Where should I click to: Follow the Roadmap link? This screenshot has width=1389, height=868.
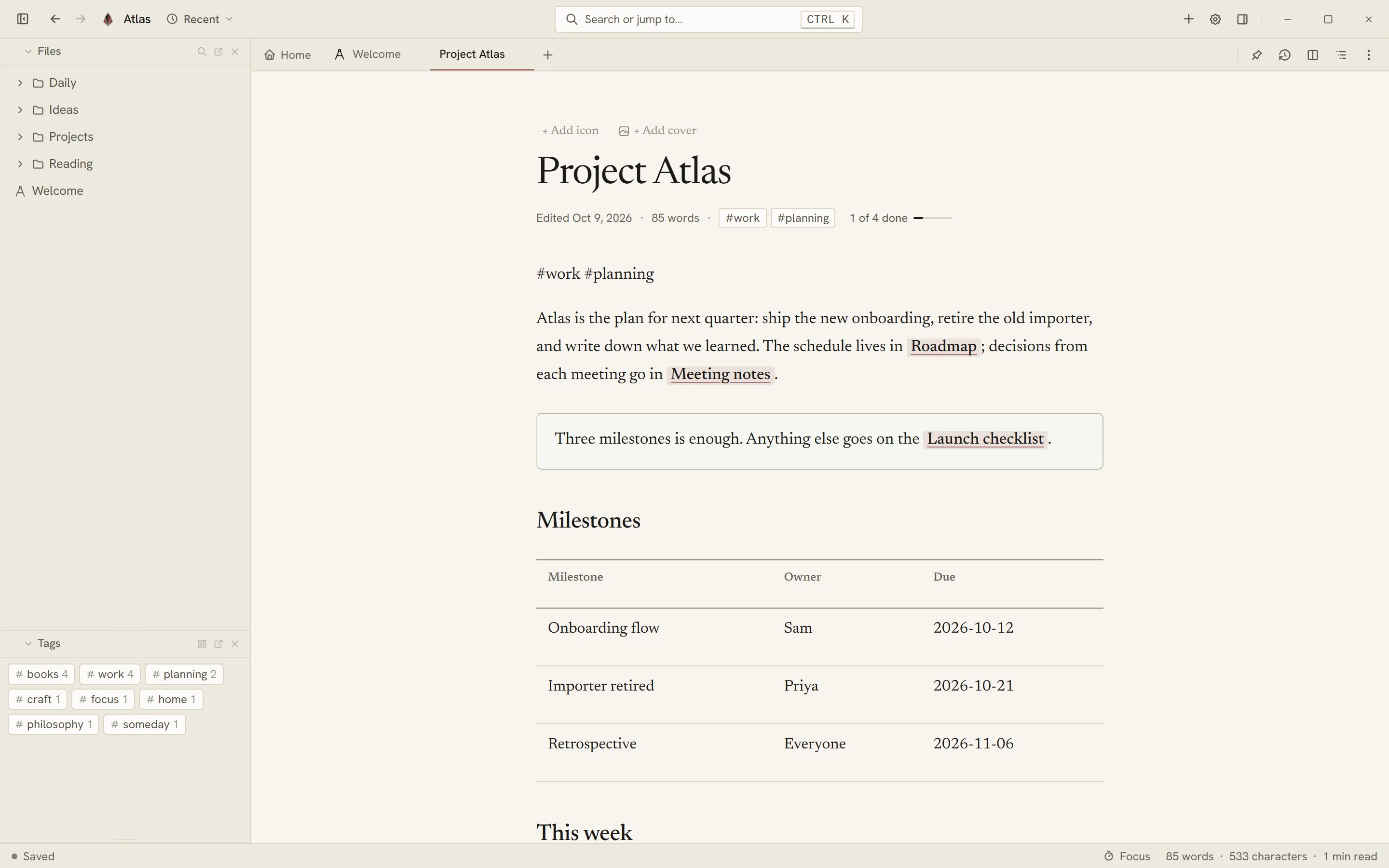(x=943, y=346)
